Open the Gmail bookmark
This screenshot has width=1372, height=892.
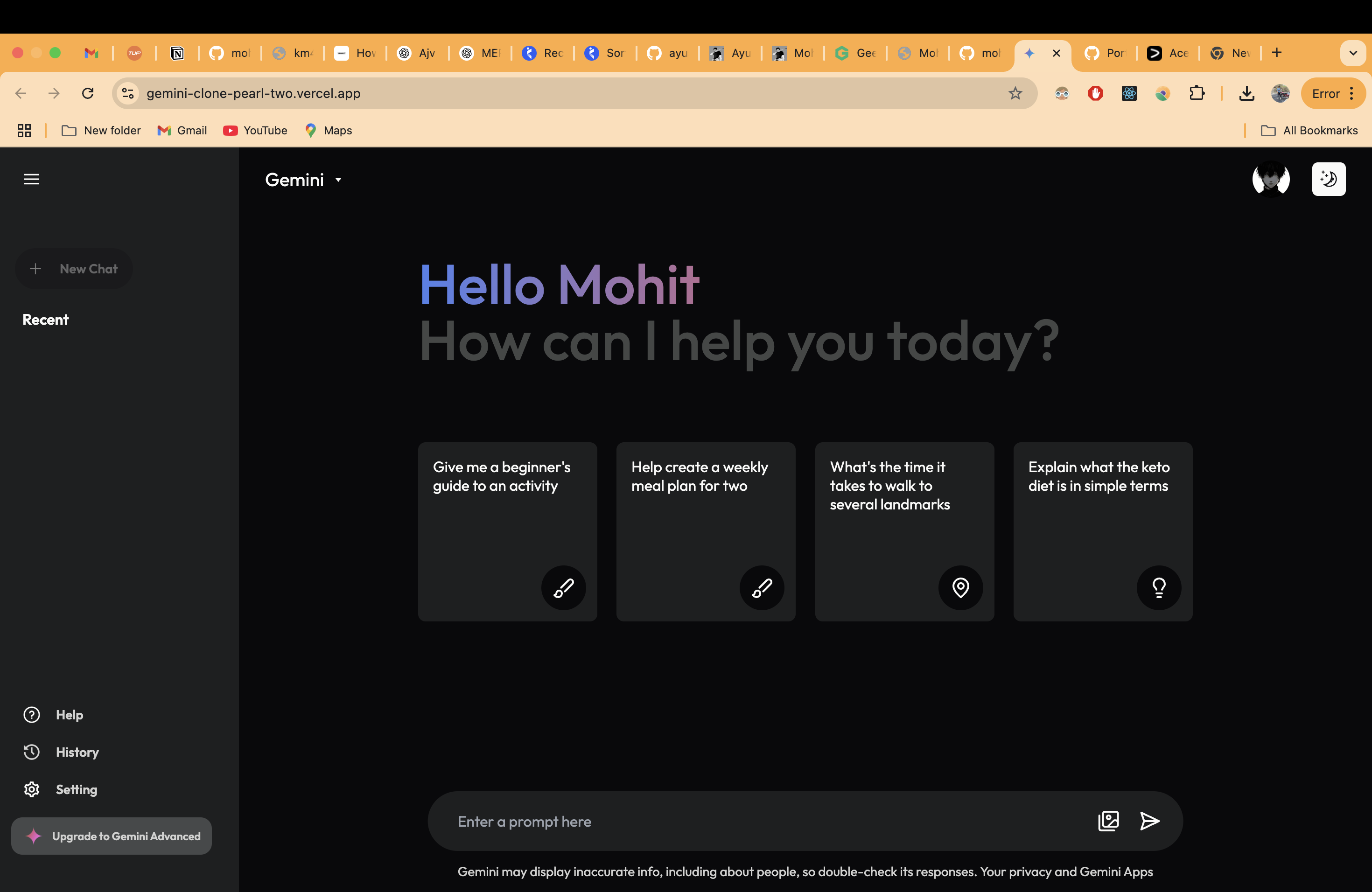pyautogui.click(x=182, y=130)
